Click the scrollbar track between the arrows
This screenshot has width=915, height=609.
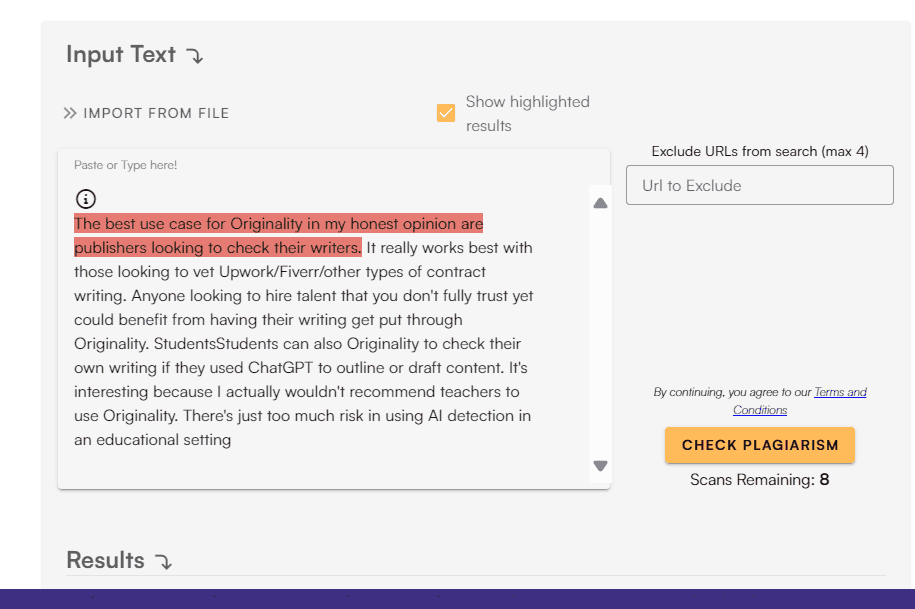pos(600,330)
